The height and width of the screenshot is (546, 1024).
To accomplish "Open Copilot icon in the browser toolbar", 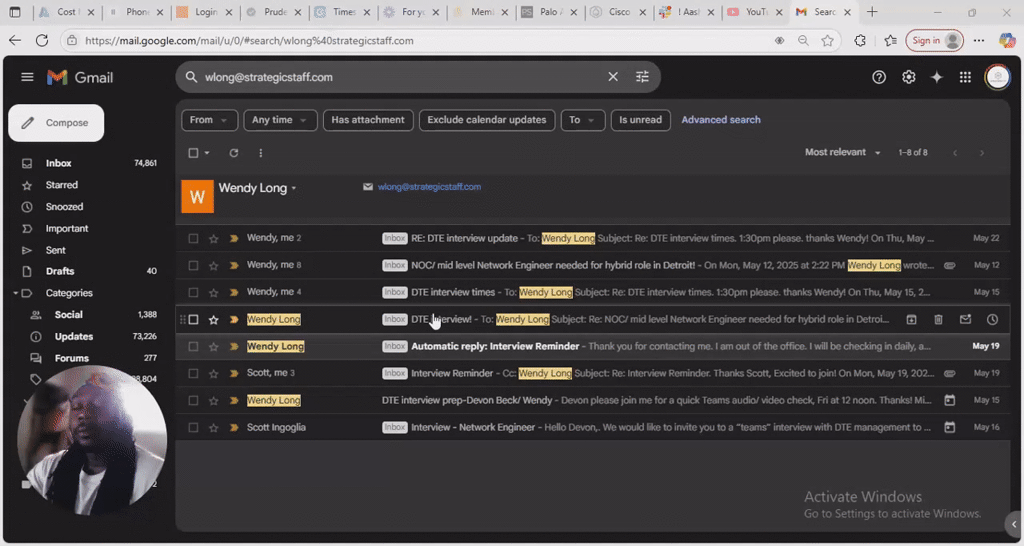I will click(1007, 40).
